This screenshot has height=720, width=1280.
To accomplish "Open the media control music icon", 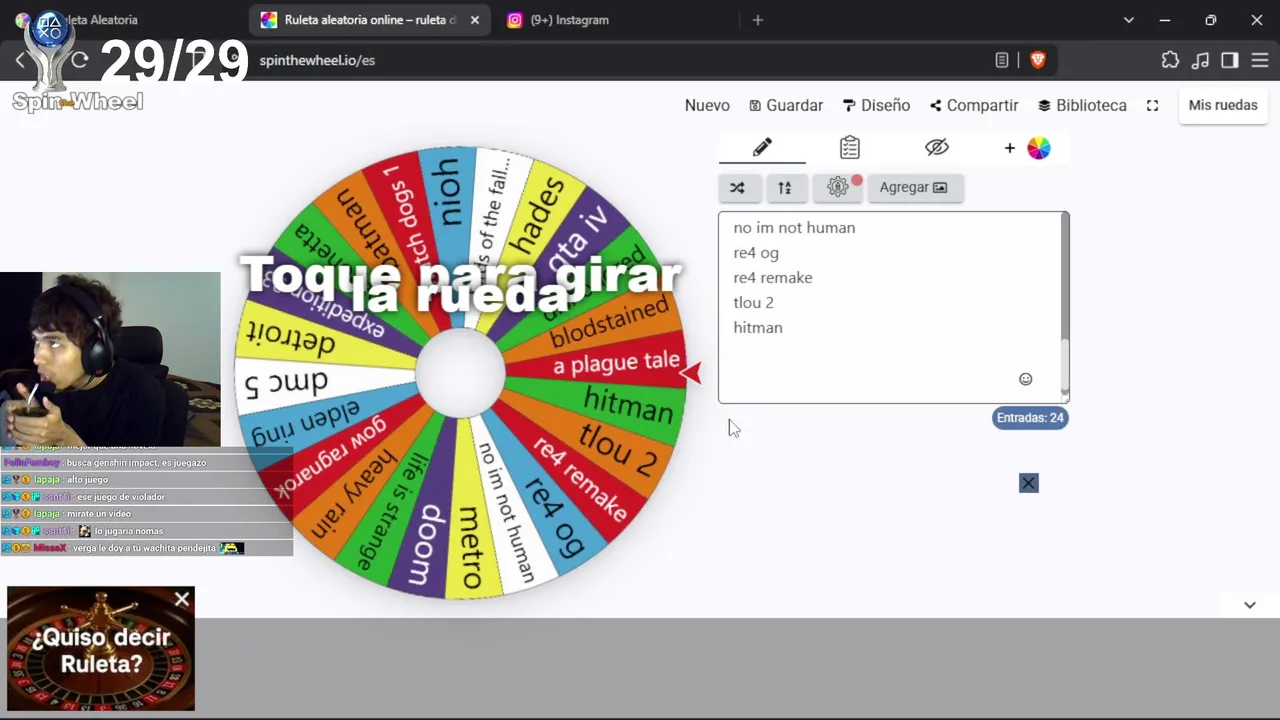I will coord(1200,60).
